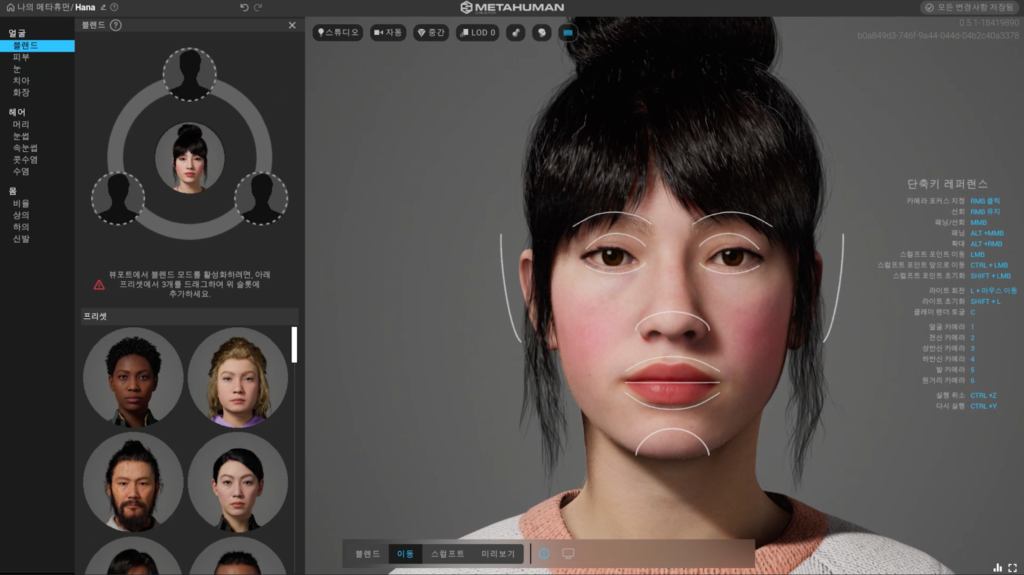Screen dimensions: 1024x575
Task: Select 블렌드 under 얼굴 in sidebar
Action: [37, 46]
